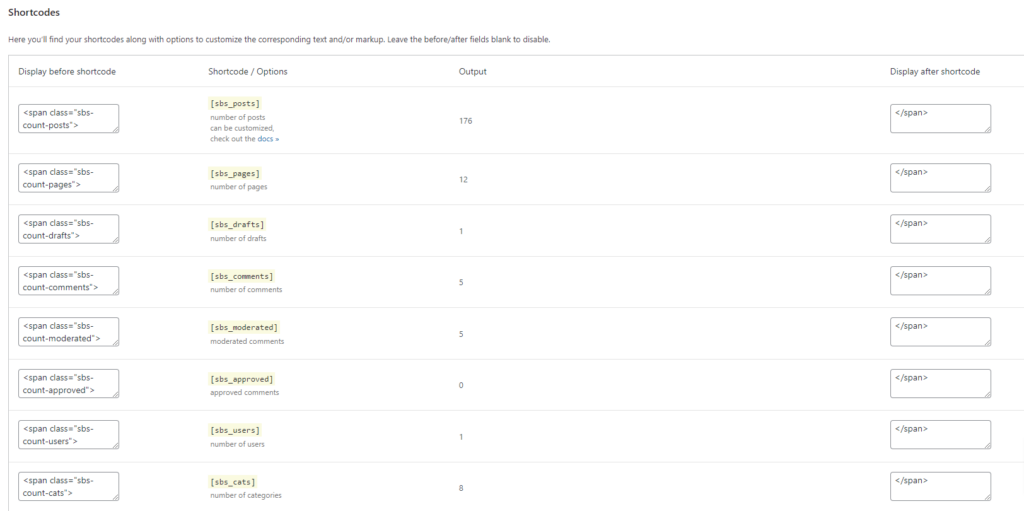Image resolution: width=1024 pixels, height=511 pixels.
Task: Click the 176 posts output value
Action: [x=465, y=121]
